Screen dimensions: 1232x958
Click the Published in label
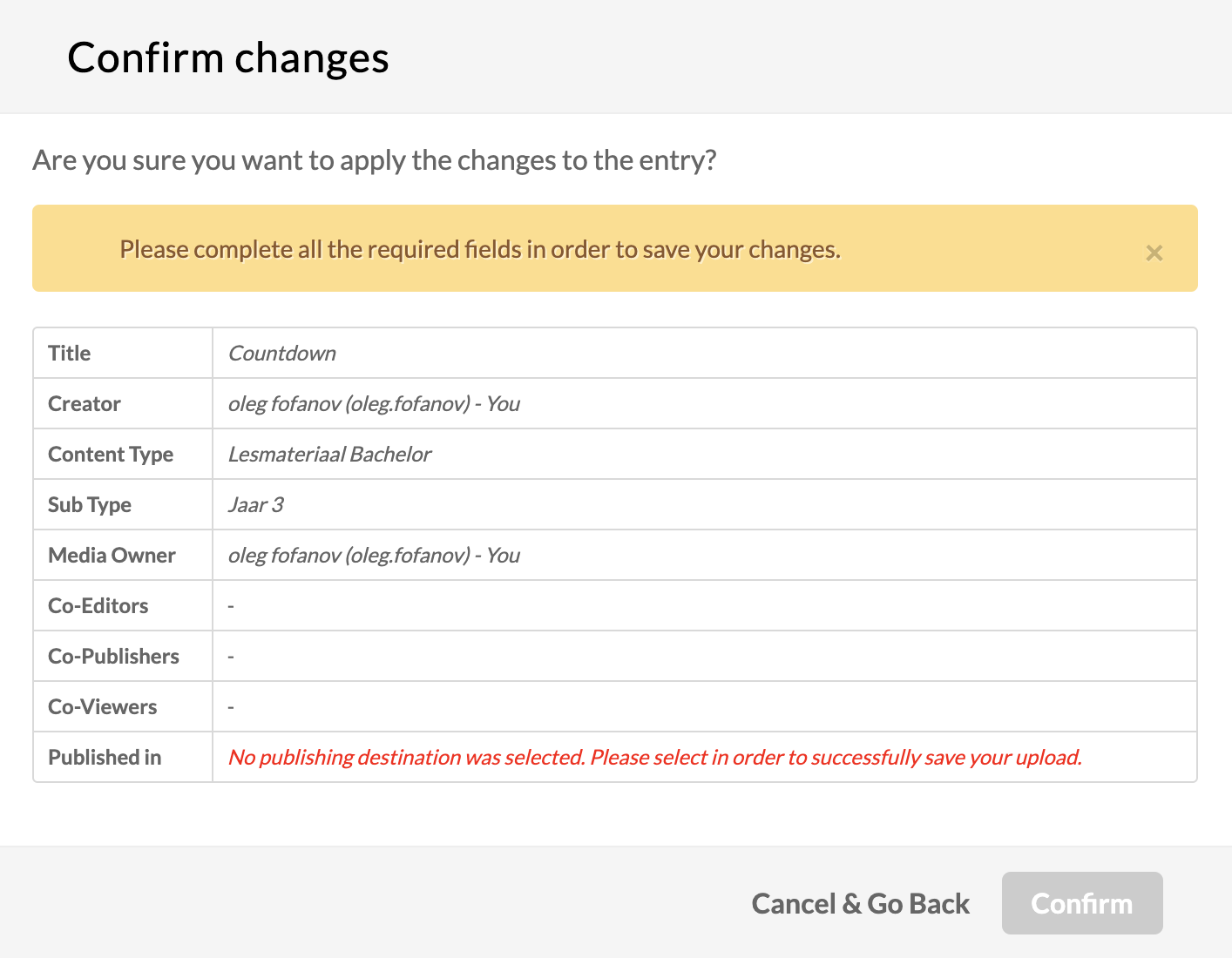point(105,757)
